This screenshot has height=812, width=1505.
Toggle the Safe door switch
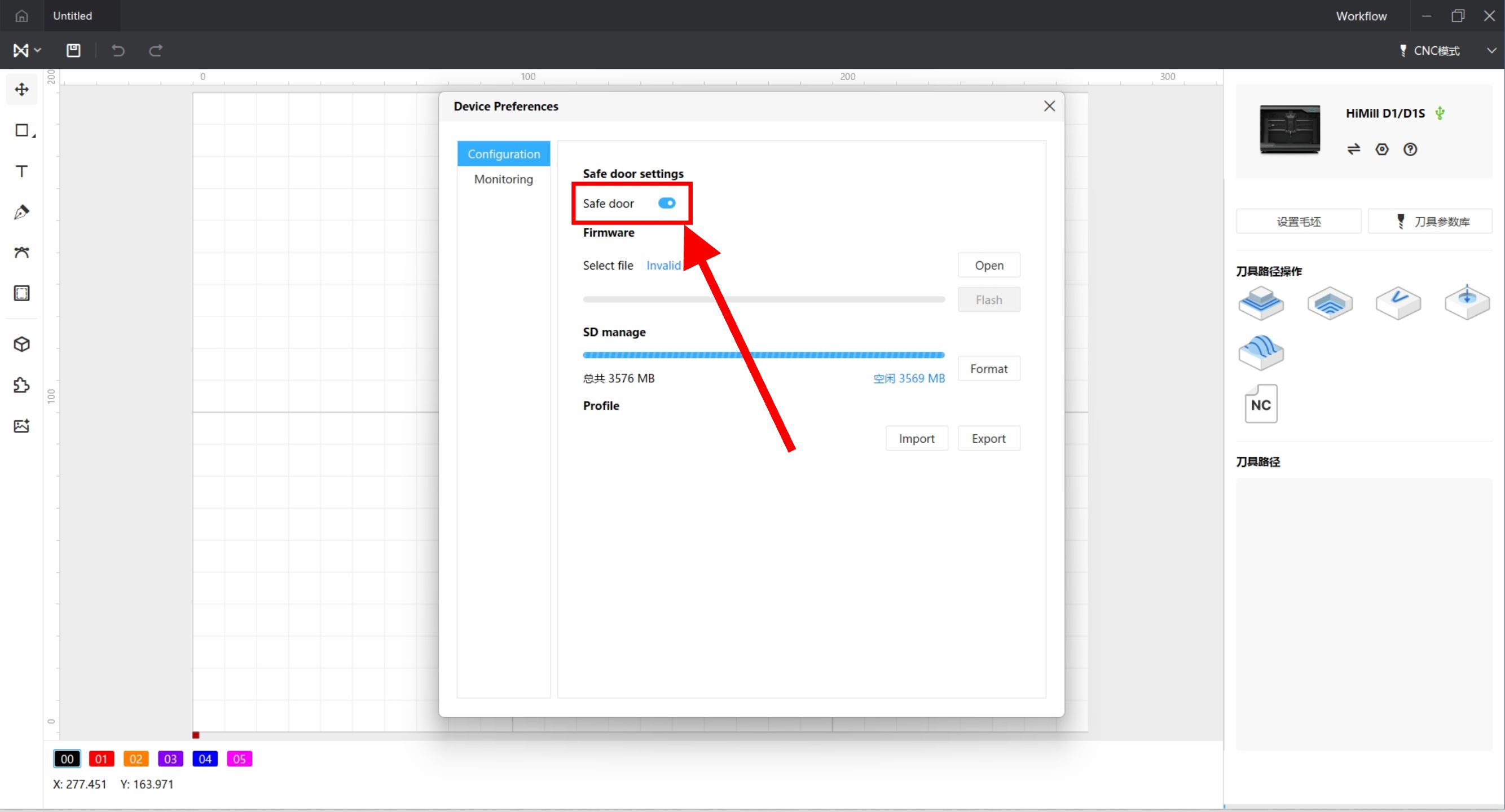click(x=667, y=202)
